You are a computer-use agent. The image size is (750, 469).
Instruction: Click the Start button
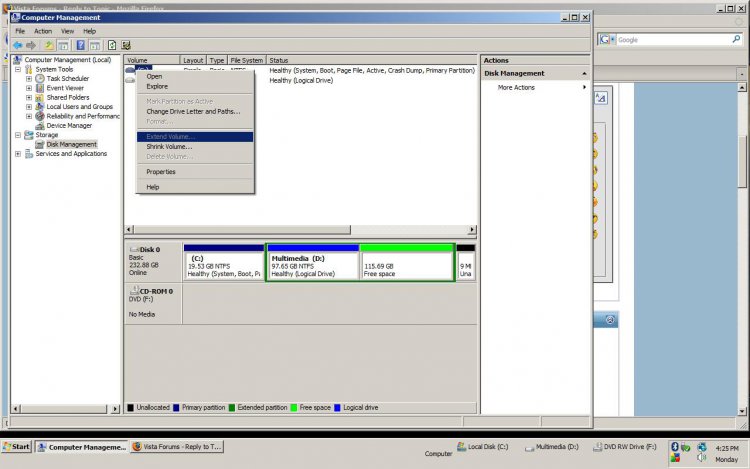tap(16, 447)
